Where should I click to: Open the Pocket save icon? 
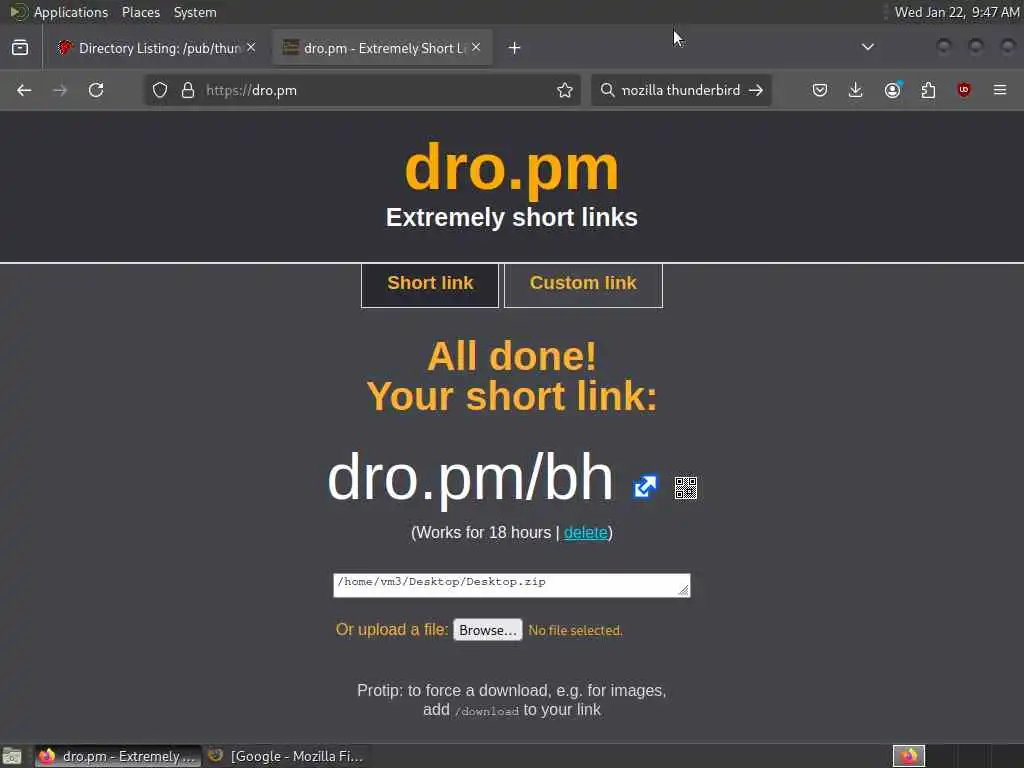point(820,90)
